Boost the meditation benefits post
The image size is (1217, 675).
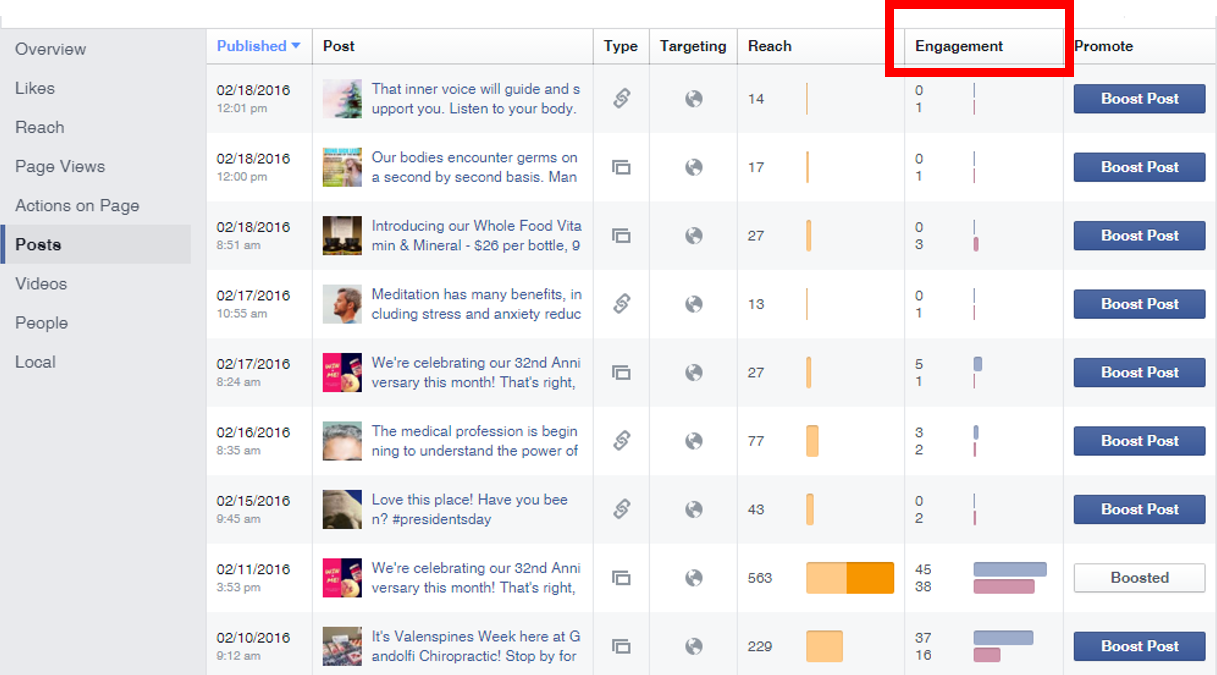pos(1138,304)
